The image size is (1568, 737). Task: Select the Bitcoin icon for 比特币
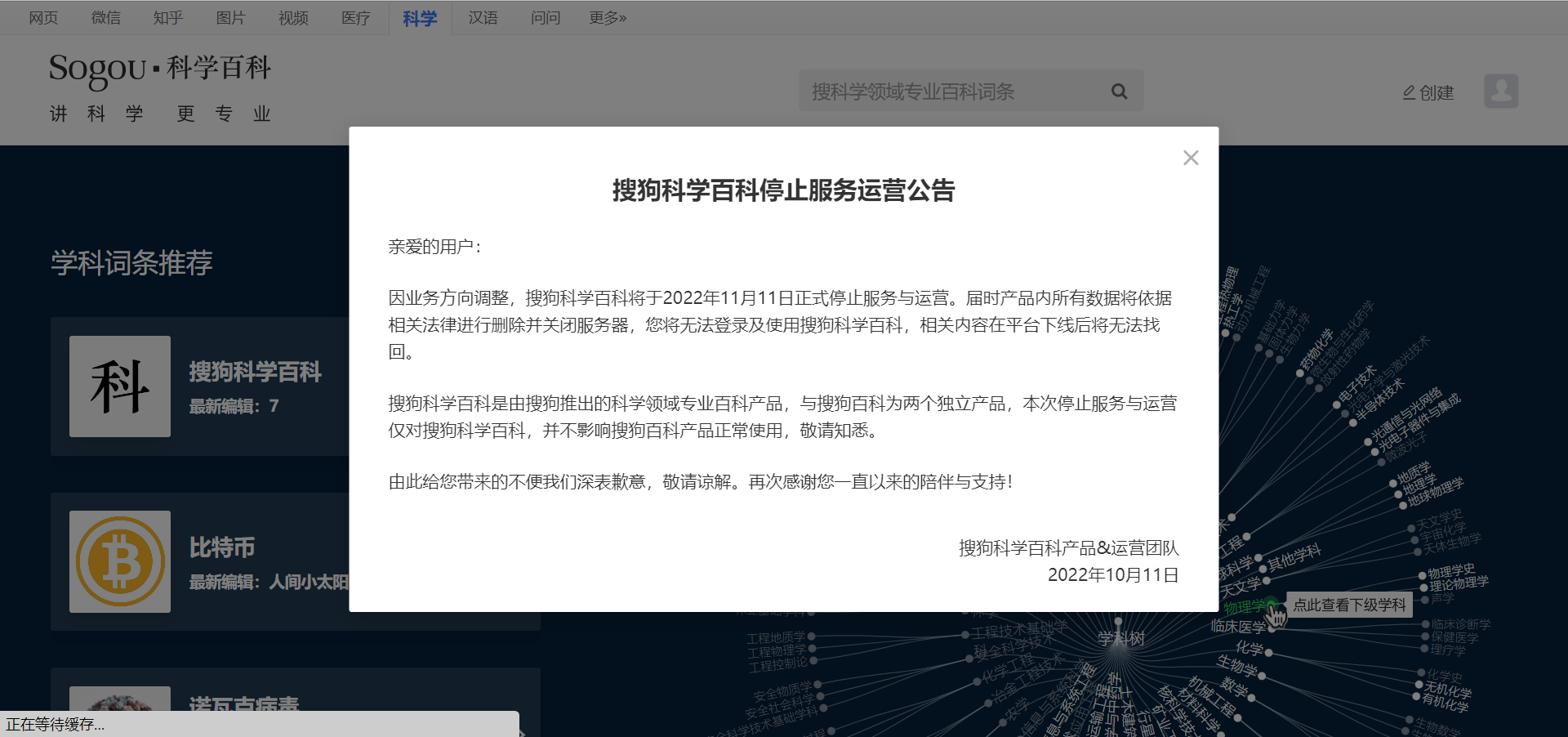[x=119, y=561]
